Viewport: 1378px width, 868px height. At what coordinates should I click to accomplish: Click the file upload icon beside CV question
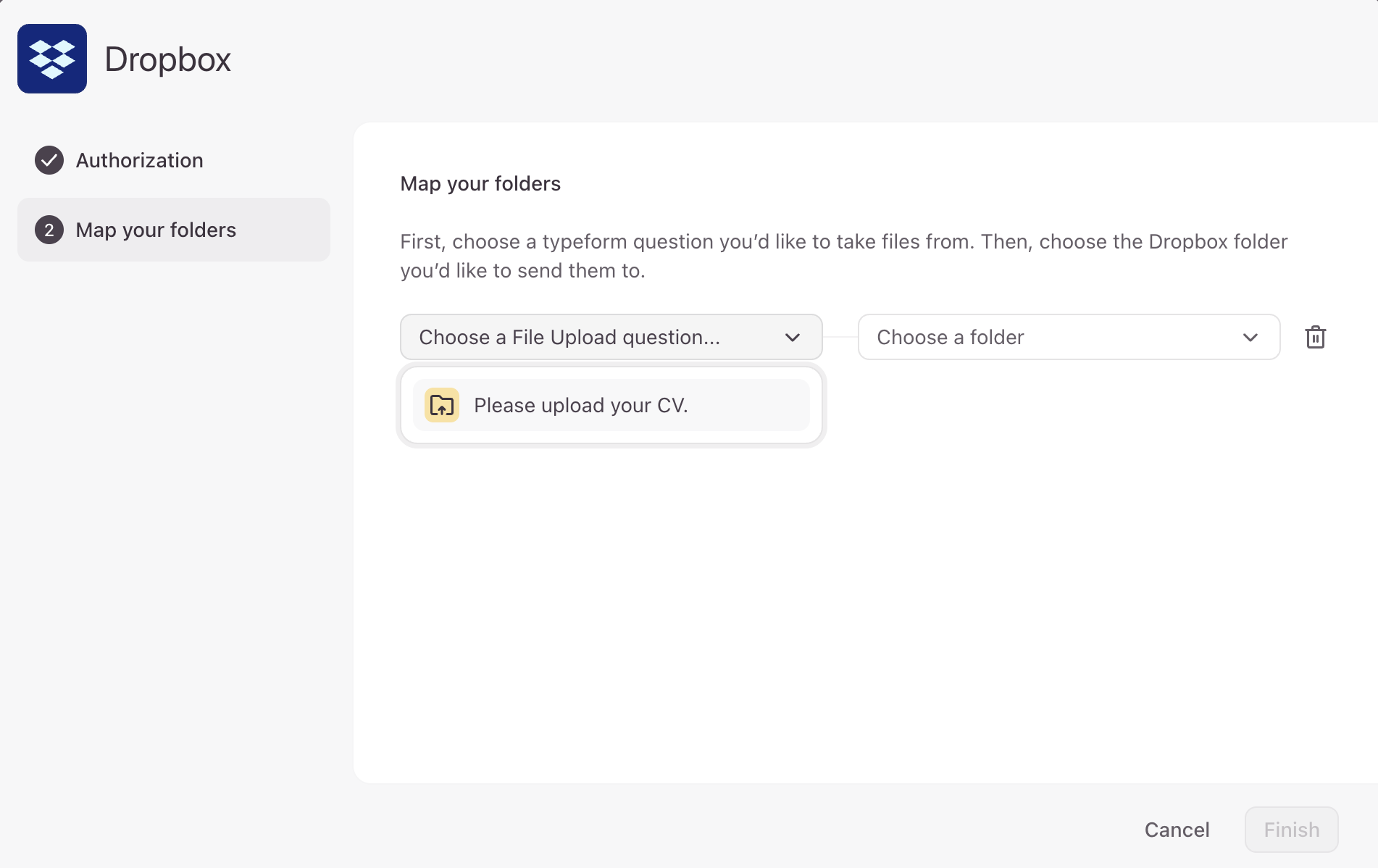click(442, 405)
